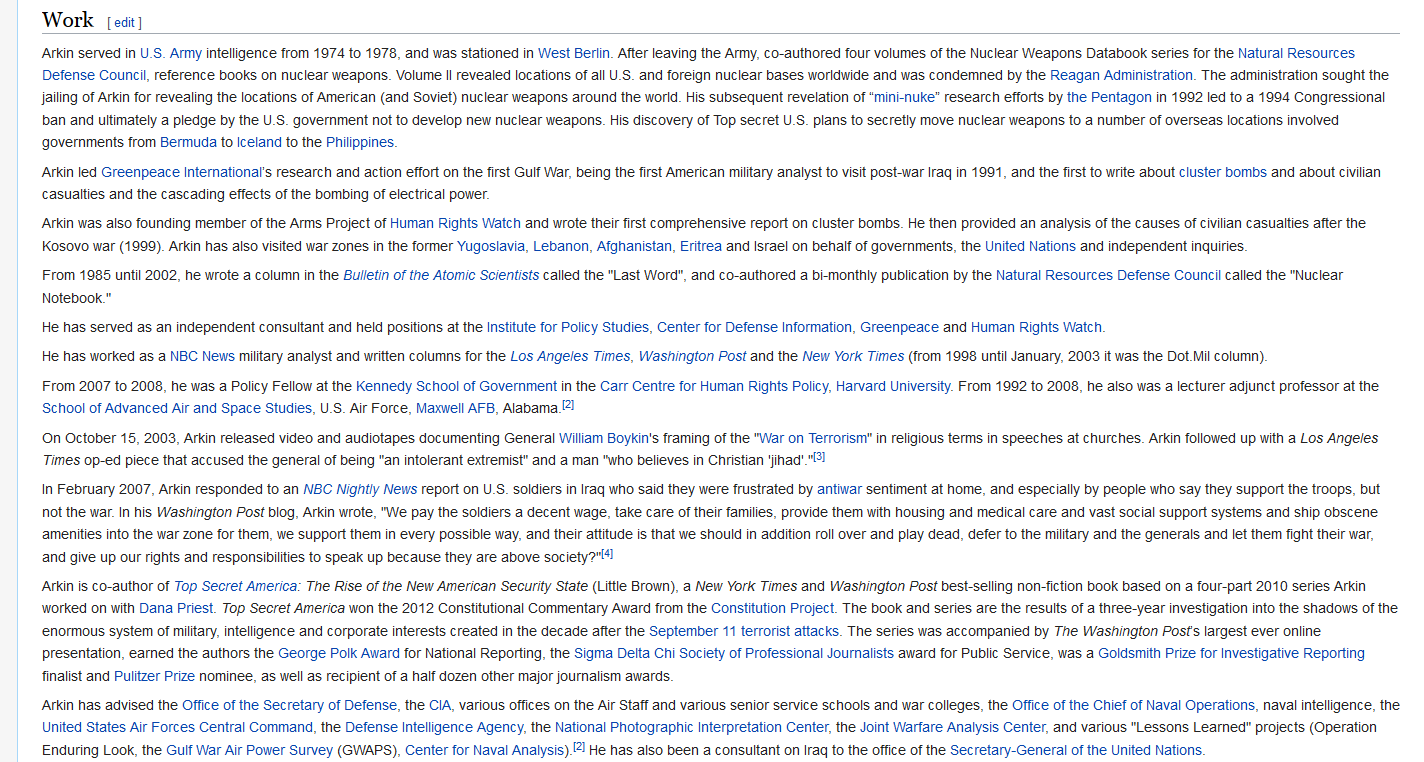Open Bulletin of the Atomic Scientists link
Screen dimensions: 1424x762
[441, 275]
